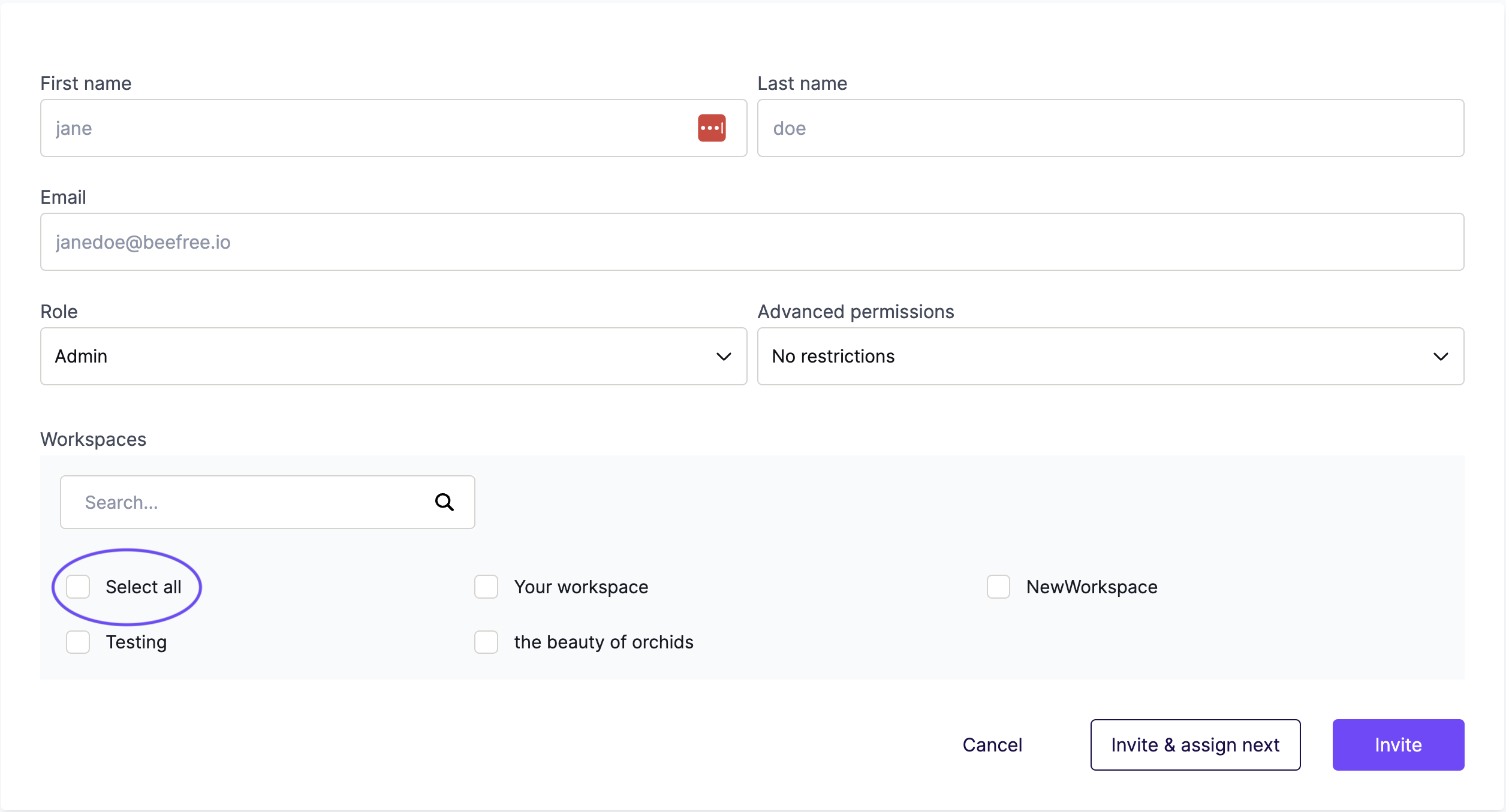Click the Testing label text
Viewport: 1506px width, 812px height.
click(x=136, y=642)
